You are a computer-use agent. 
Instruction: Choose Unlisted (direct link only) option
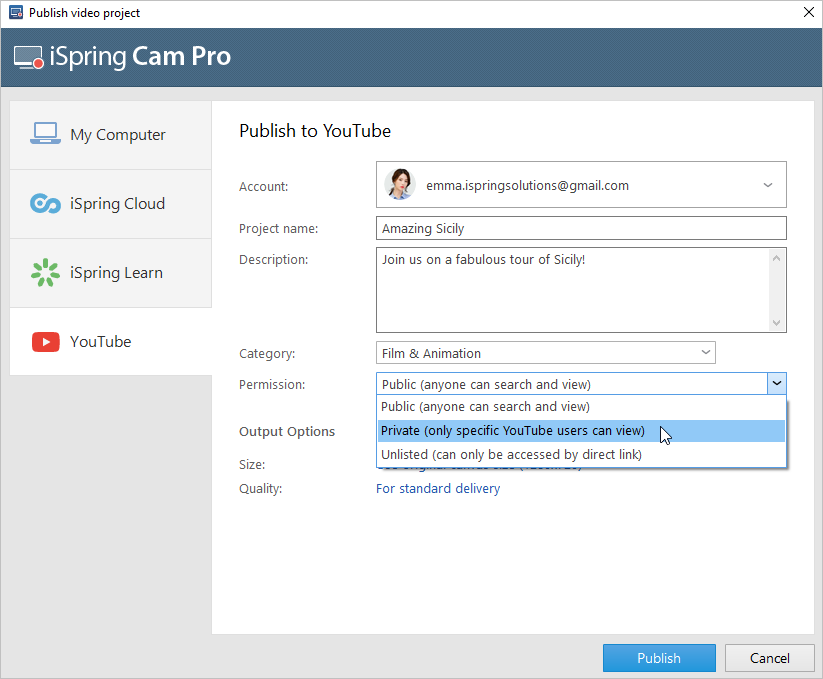click(x=581, y=454)
